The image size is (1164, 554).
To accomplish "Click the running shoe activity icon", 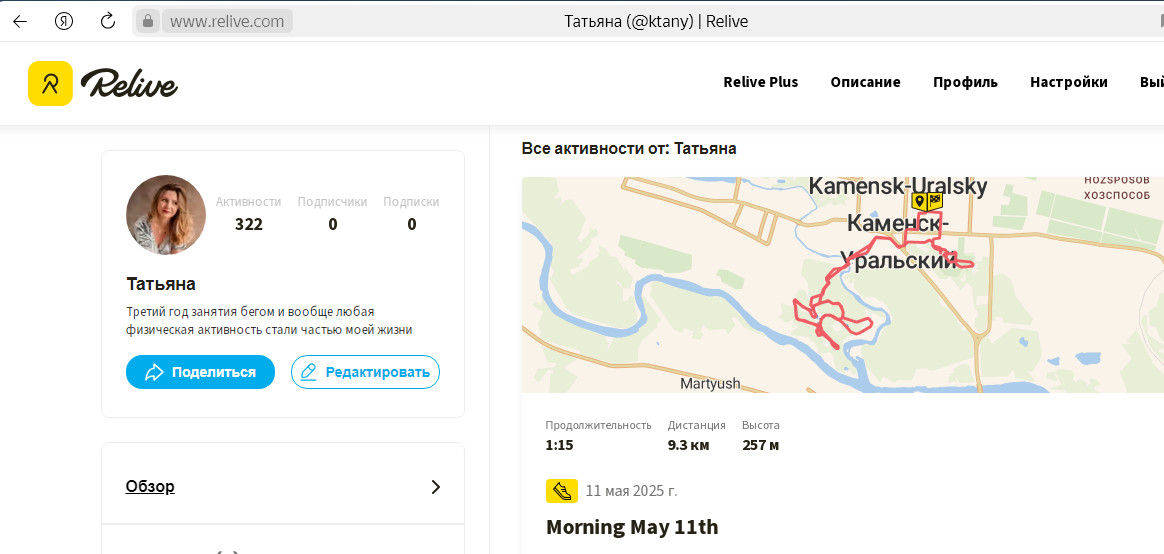I will click(x=562, y=491).
